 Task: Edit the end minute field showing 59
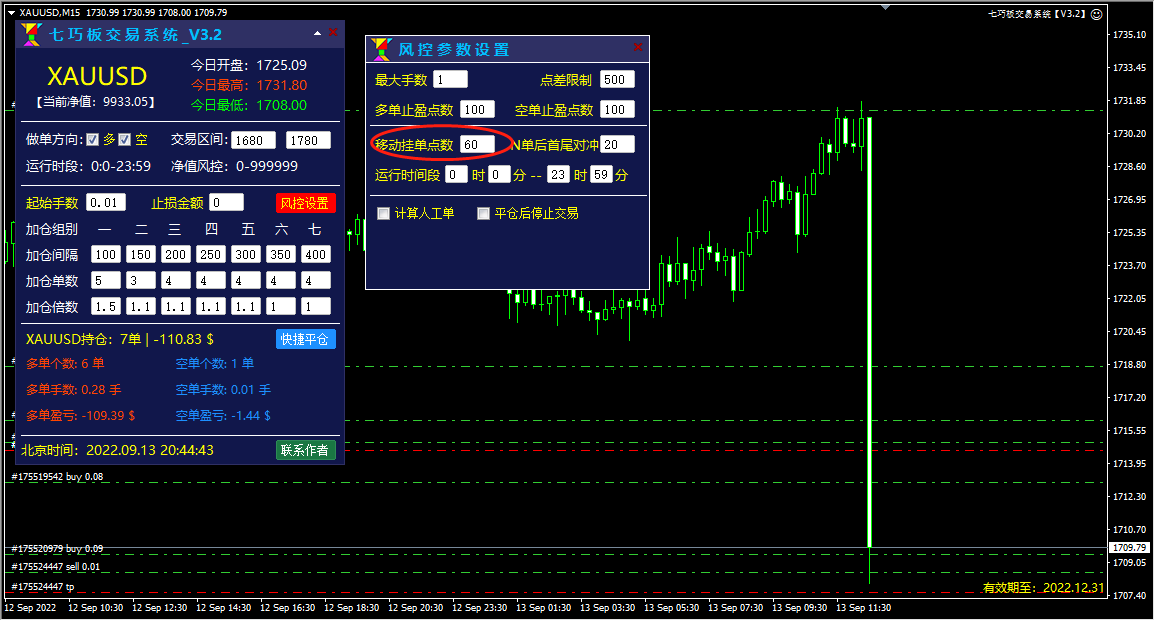(x=602, y=175)
